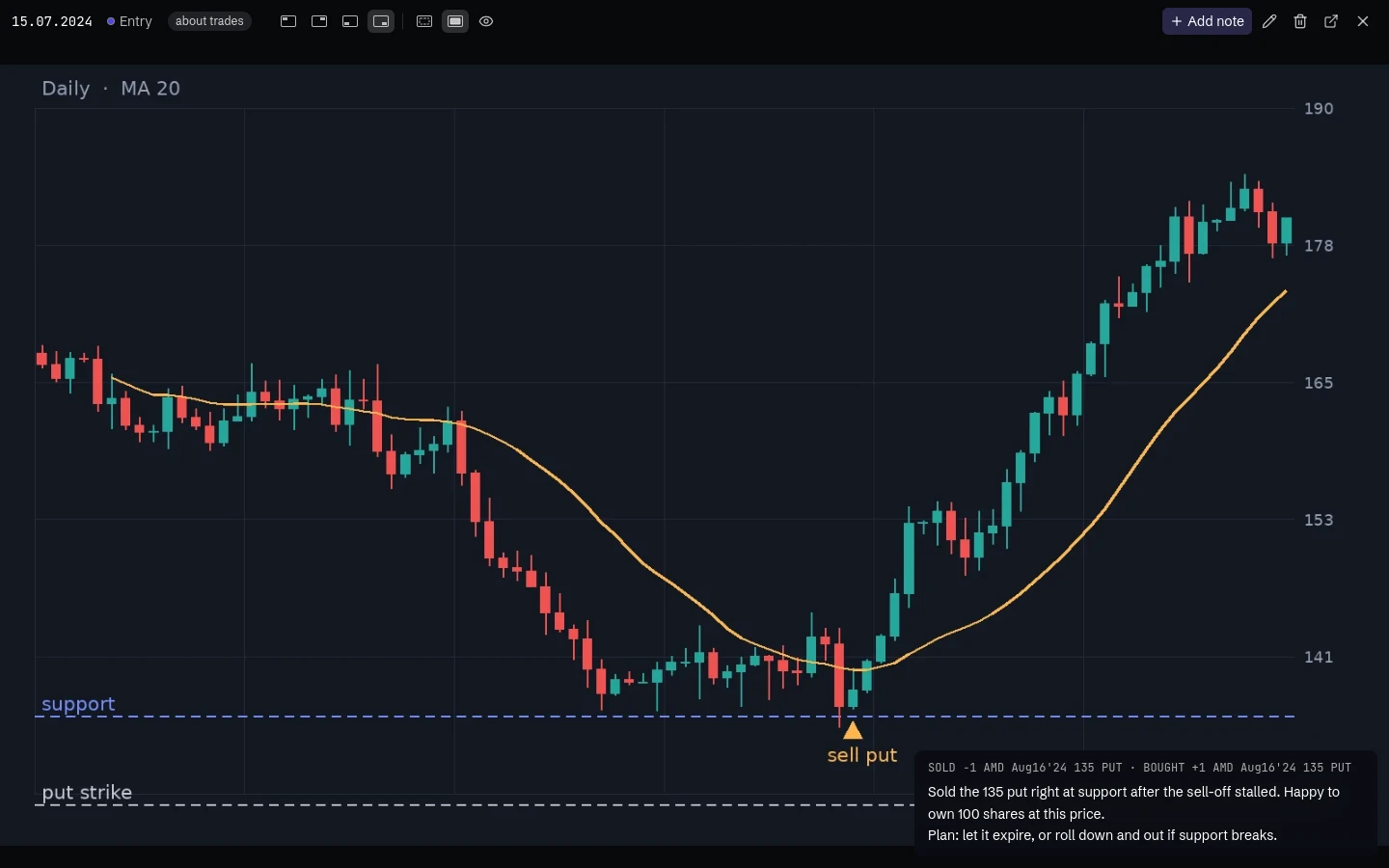This screenshot has height=868, width=1389.
Task: Toggle visibility with the eye icon
Action: [x=486, y=21]
